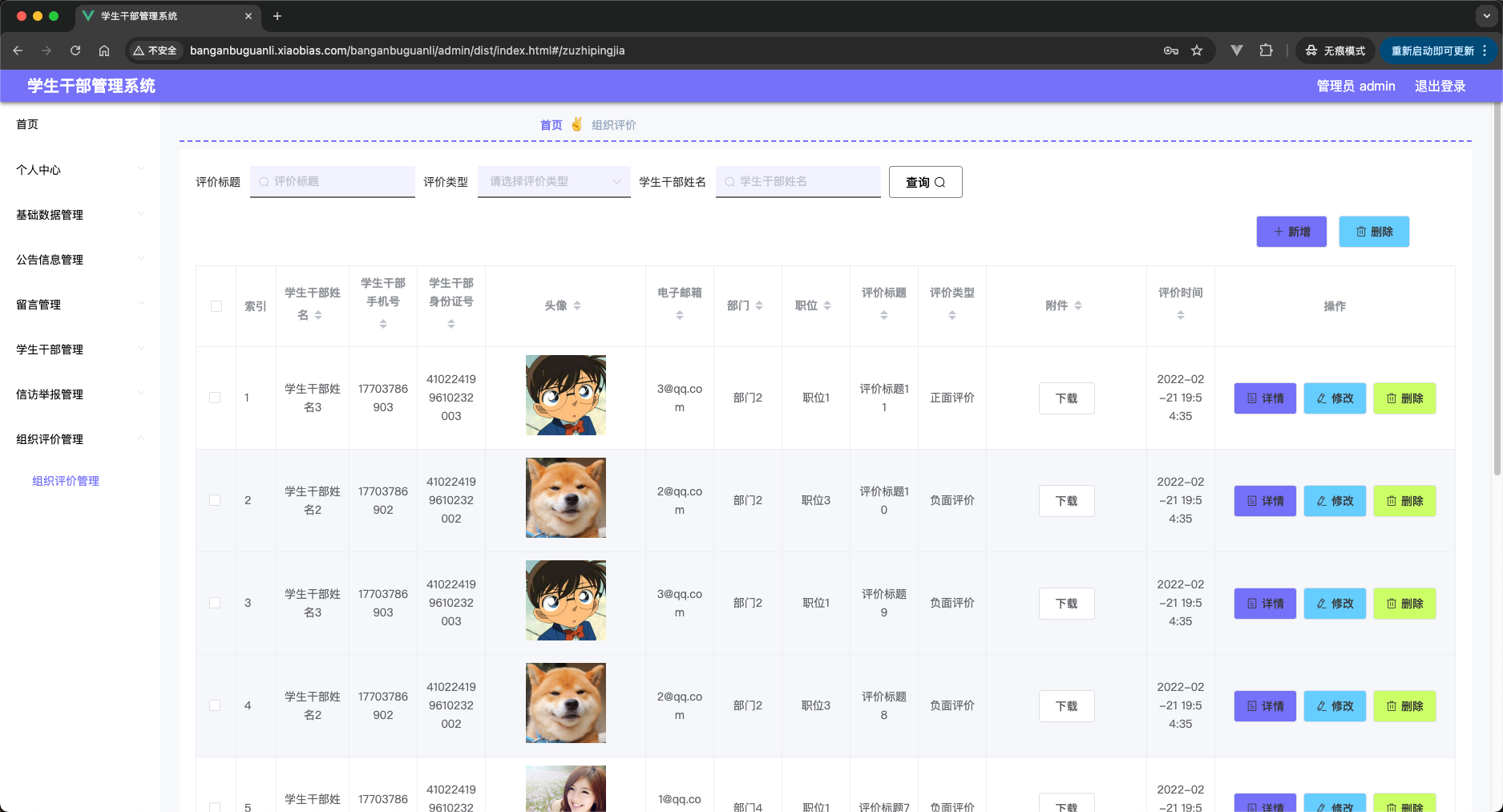Open 组织评价管理 submenu item
Image resolution: width=1503 pixels, height=812 pixels.
66,481
